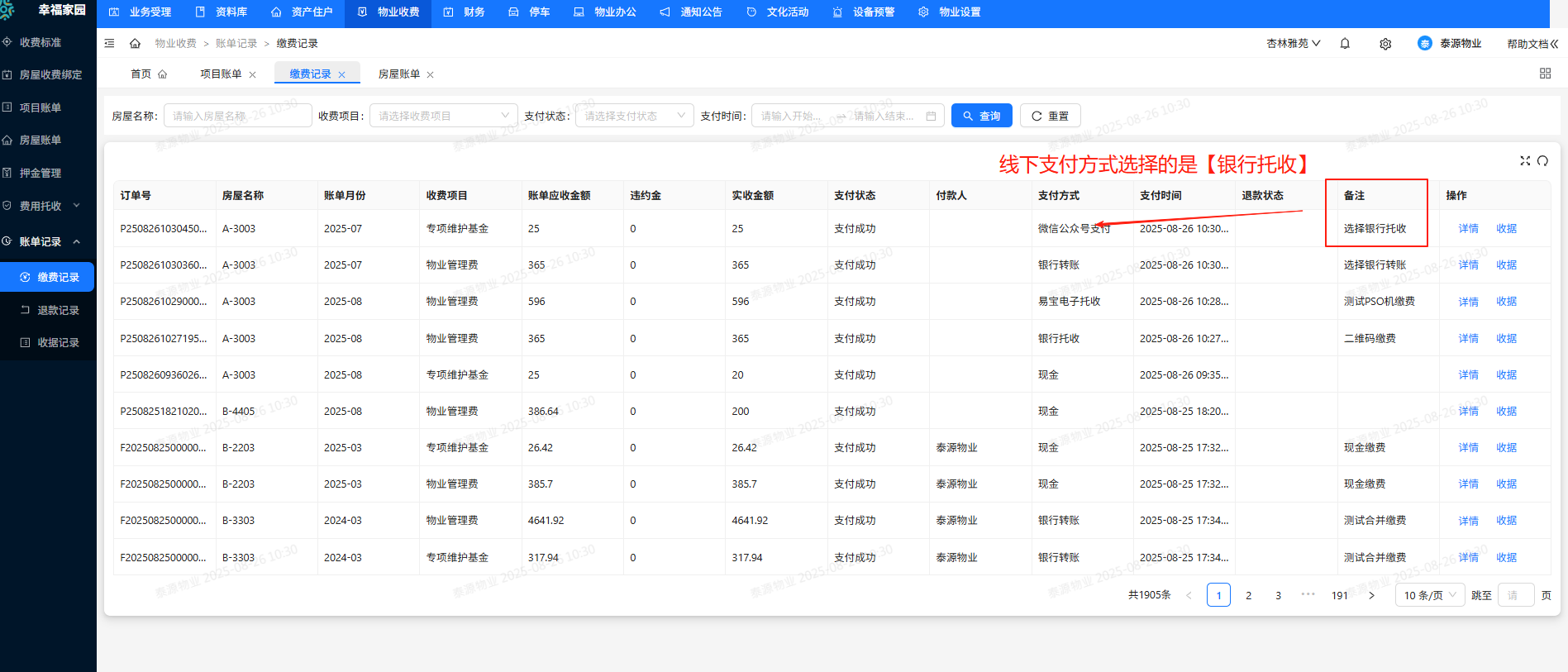The width and height of the screenshot is (1568, 672).
Task: Open the 10 条/页 page size dropdown
Action: [x=1430, y=595]
